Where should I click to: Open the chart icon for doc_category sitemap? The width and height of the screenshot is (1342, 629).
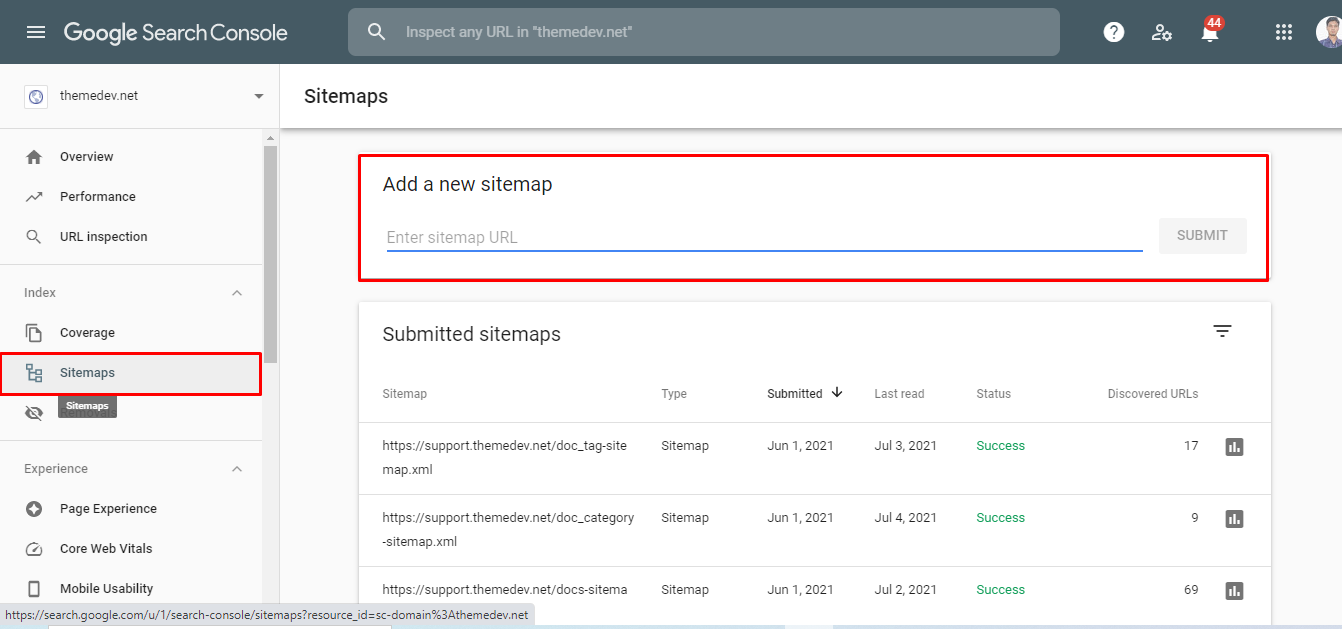1234,519
